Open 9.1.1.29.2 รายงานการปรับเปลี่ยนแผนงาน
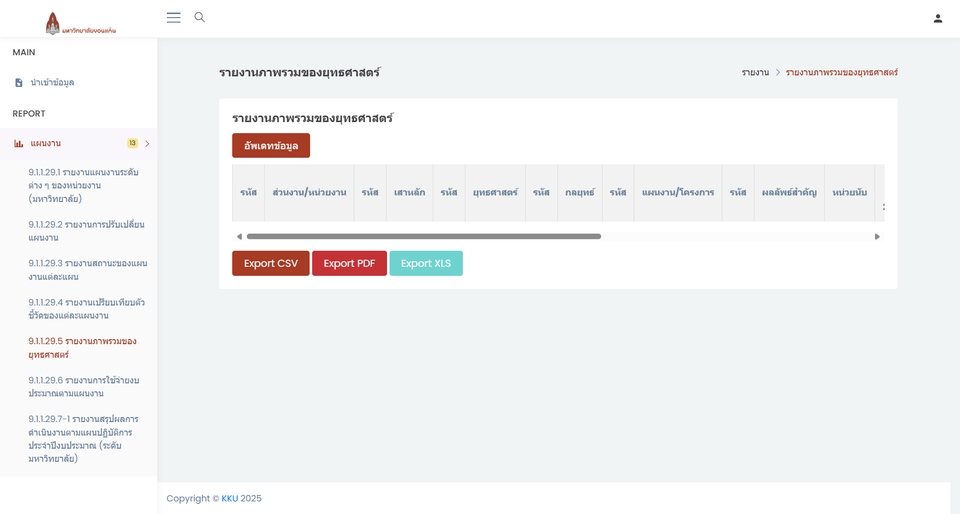Viewport: 960px width, 514px height. tap(86, 231)
